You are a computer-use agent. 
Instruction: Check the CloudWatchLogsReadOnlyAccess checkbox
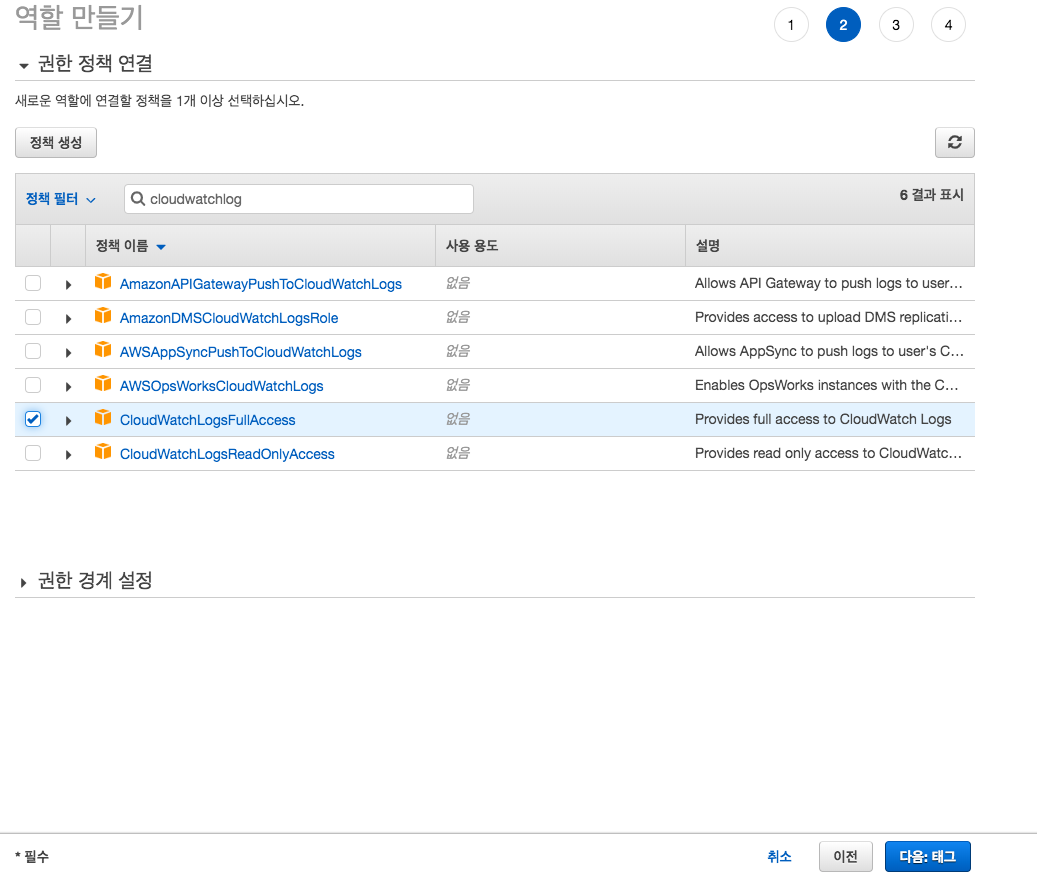33,453
